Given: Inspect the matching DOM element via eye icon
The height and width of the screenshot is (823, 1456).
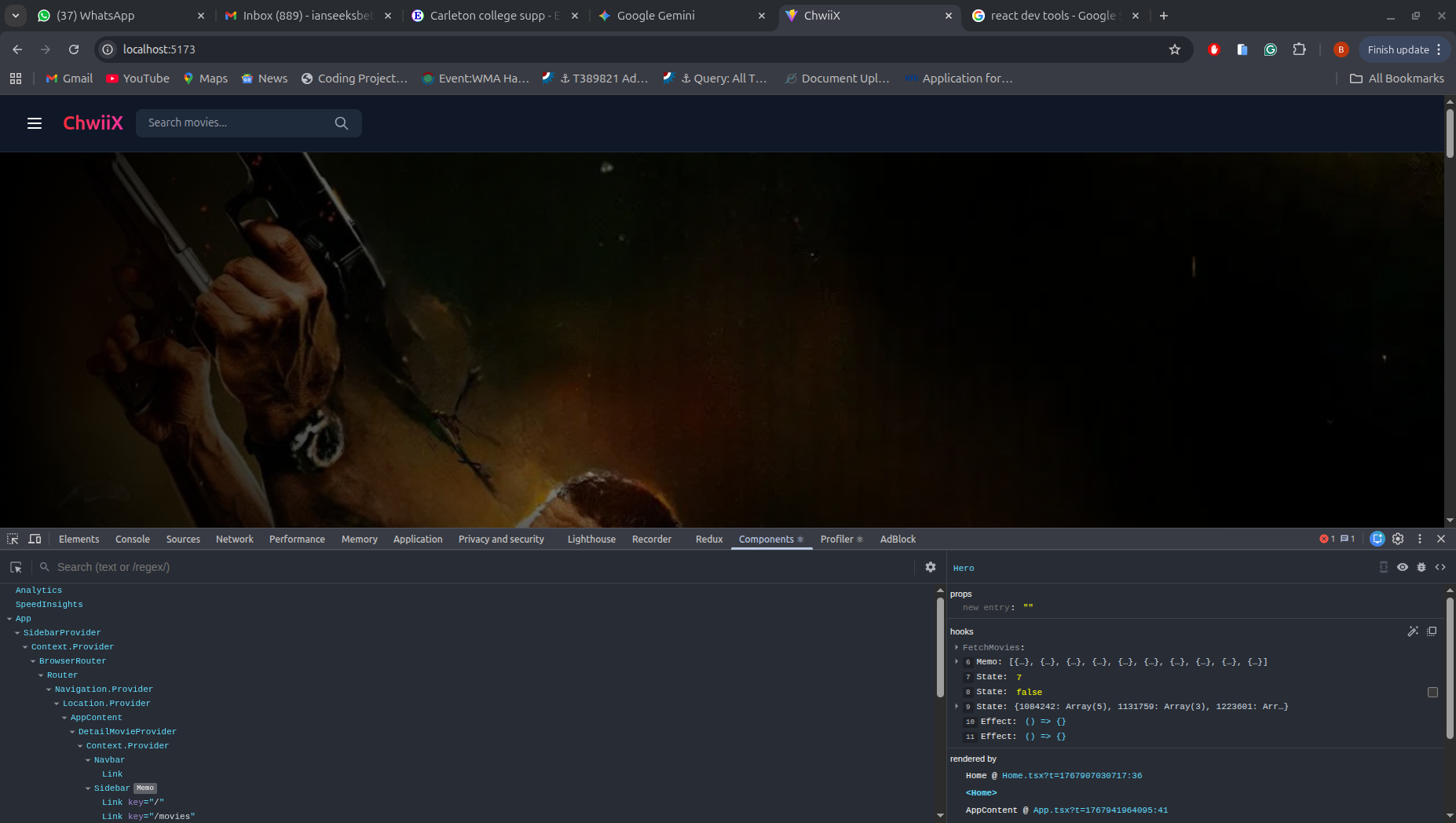Looking at the screenshot, I should (1403, 566).
